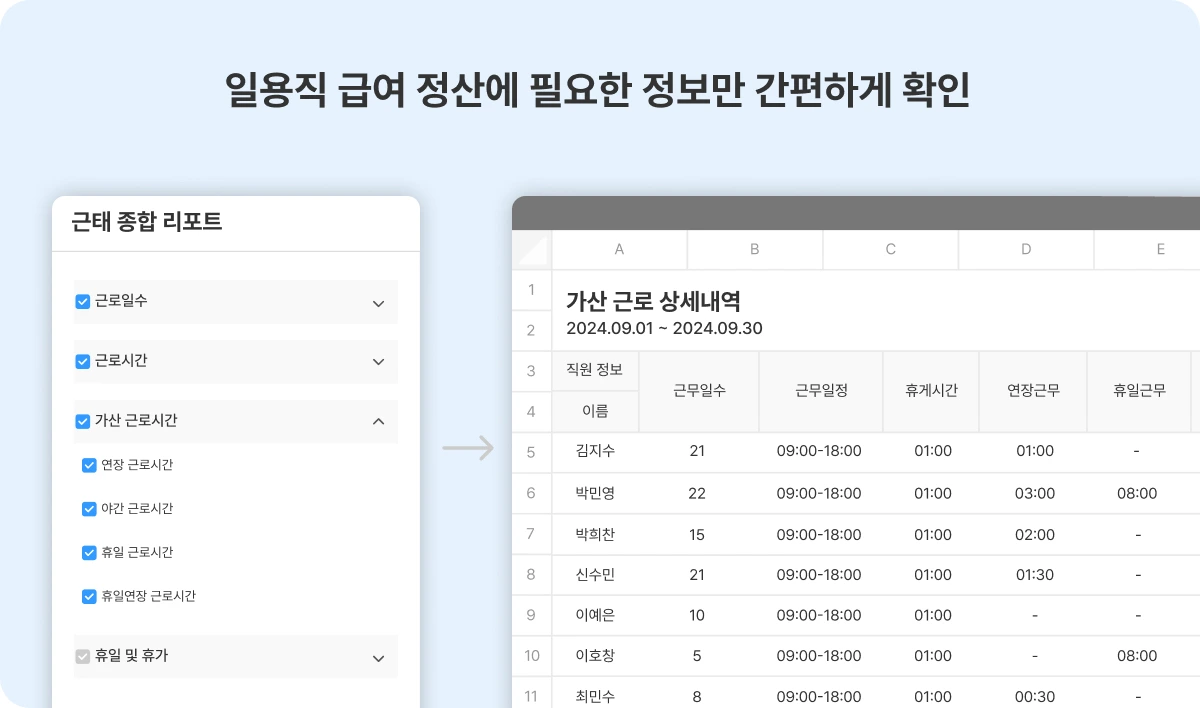1200x708 pixels.
Task: Disable the 근로시간 checkbox
Action: pos(83,361)
